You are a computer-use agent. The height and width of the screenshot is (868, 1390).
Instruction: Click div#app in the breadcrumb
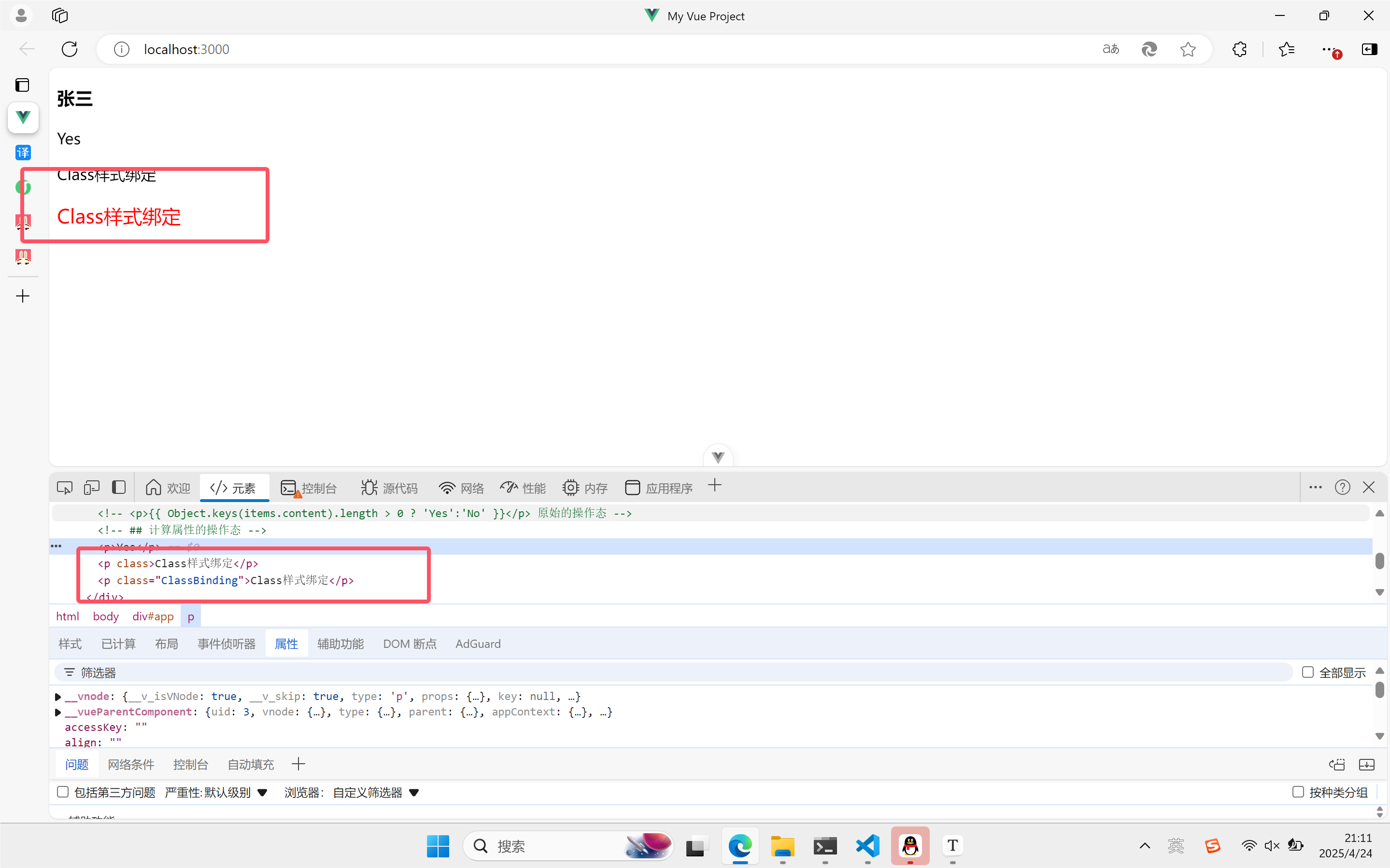153,616
